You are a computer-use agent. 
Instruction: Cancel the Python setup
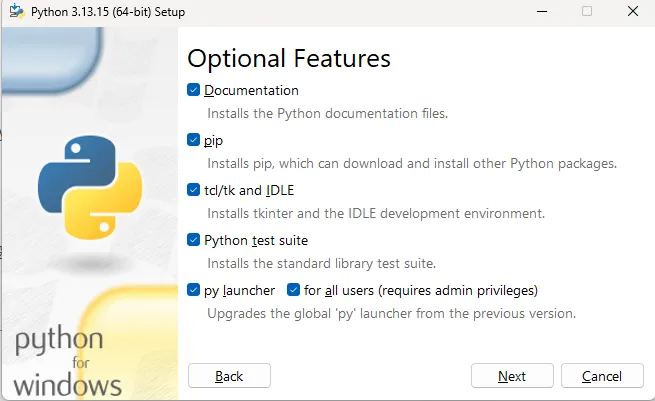point(602,376)
